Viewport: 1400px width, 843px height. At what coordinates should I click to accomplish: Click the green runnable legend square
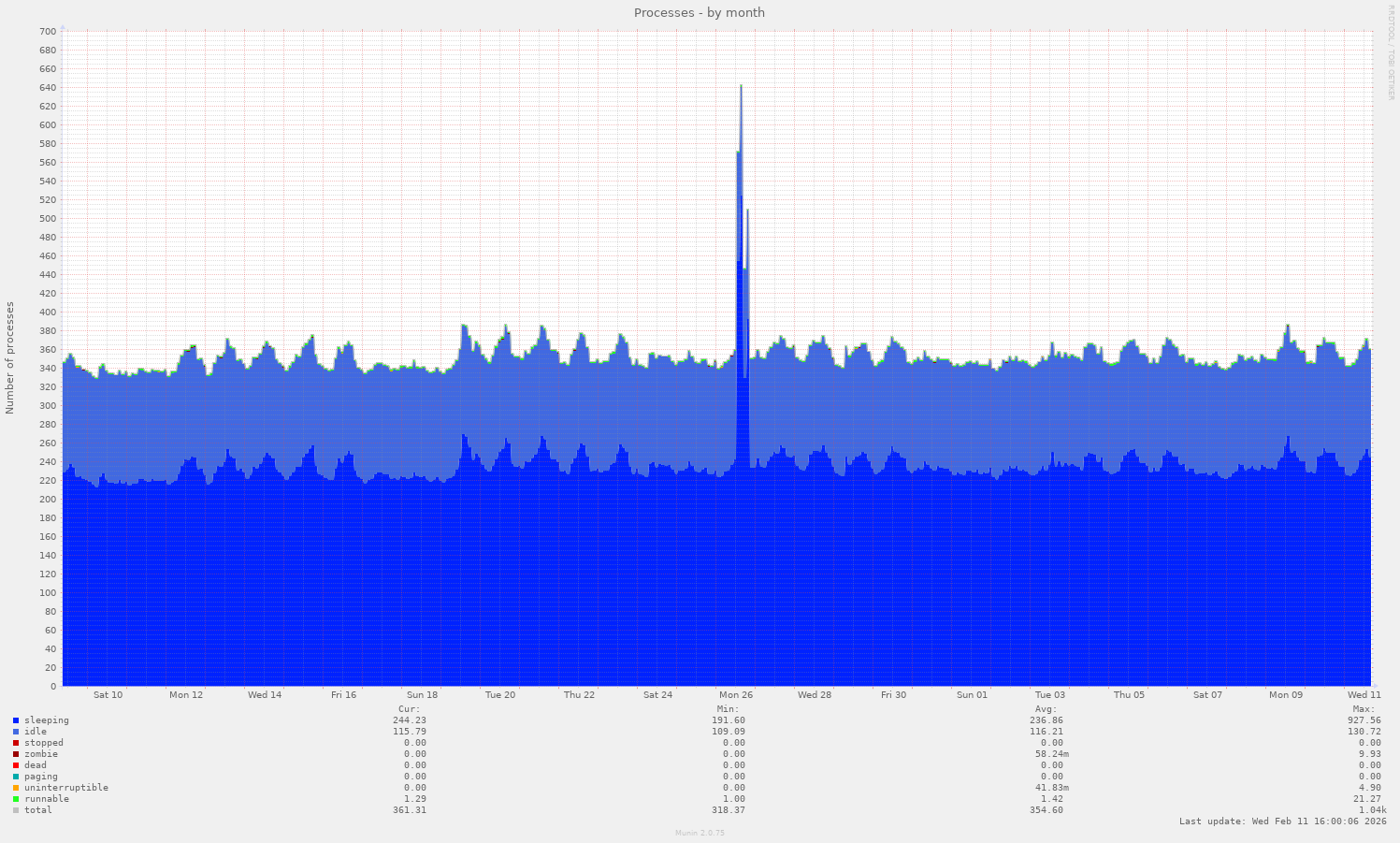[x=15, y=798]
